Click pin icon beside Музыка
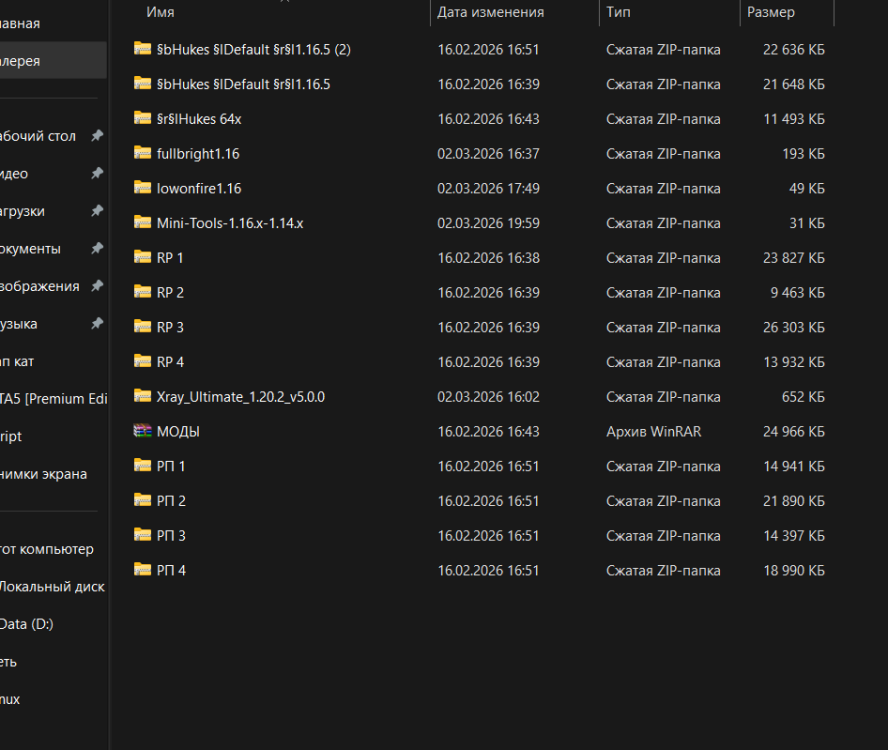The image size is (888, 750). tap(97, 323)
